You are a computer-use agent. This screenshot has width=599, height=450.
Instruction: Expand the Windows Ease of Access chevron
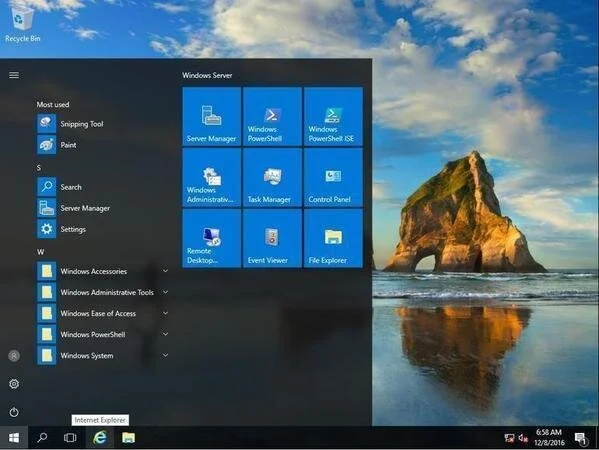tap(165, 313)
